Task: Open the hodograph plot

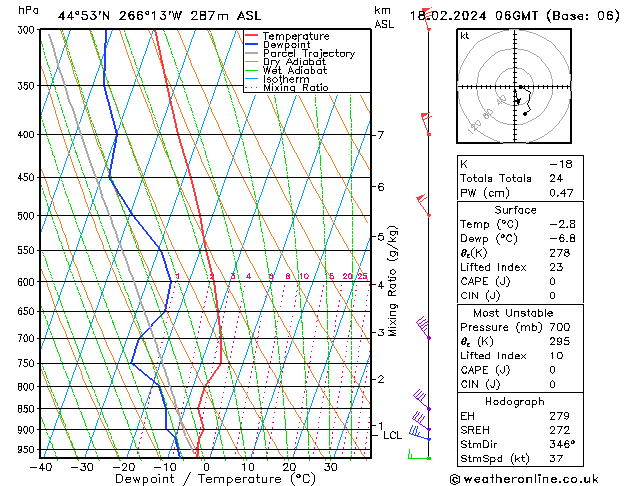Action: [514, 86]
